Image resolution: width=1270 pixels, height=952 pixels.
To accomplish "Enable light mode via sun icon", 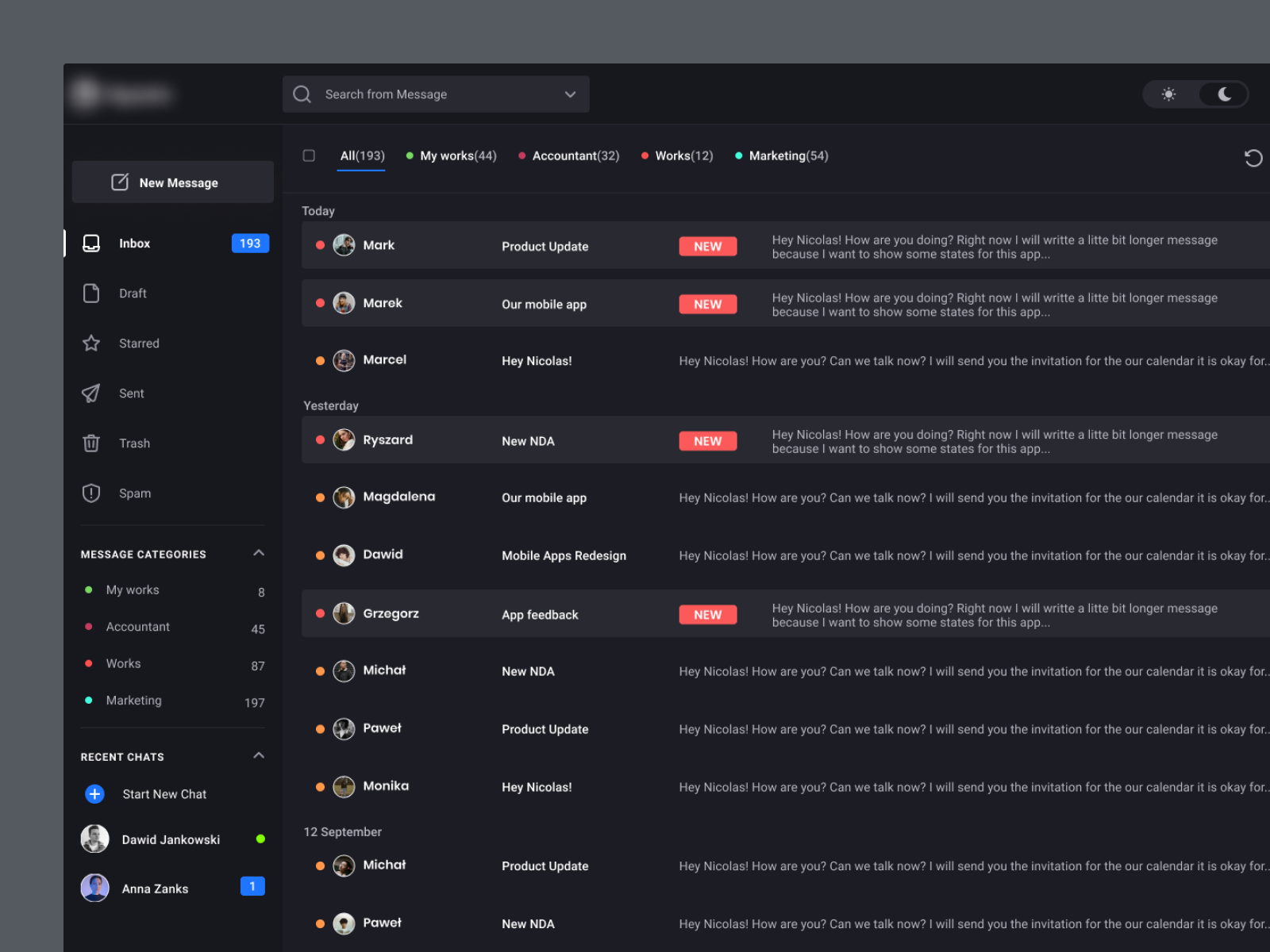I will [1168, 94].
